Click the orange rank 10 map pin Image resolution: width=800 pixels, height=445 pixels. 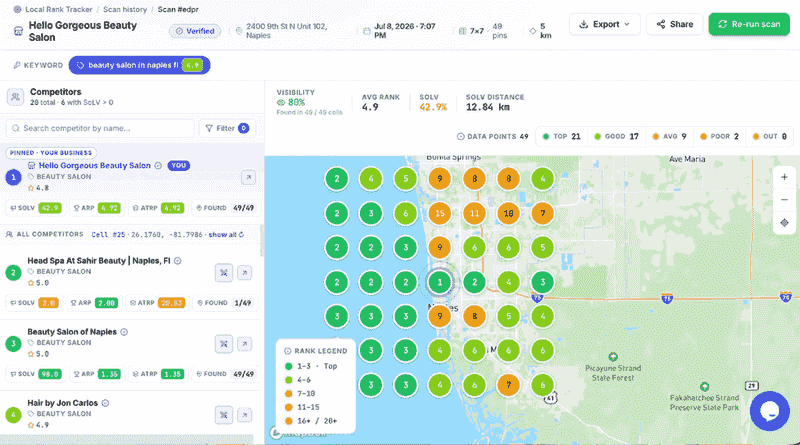pyautogui.click(x=508, y=213)
